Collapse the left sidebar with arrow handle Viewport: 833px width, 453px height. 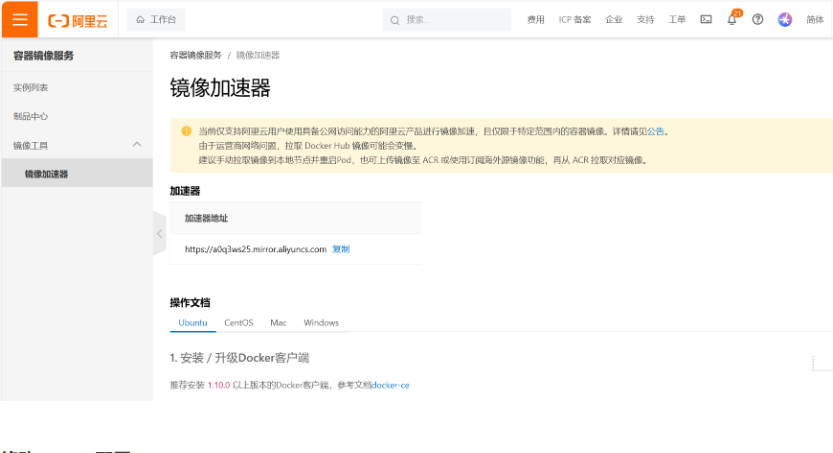(x=159, y=233)
